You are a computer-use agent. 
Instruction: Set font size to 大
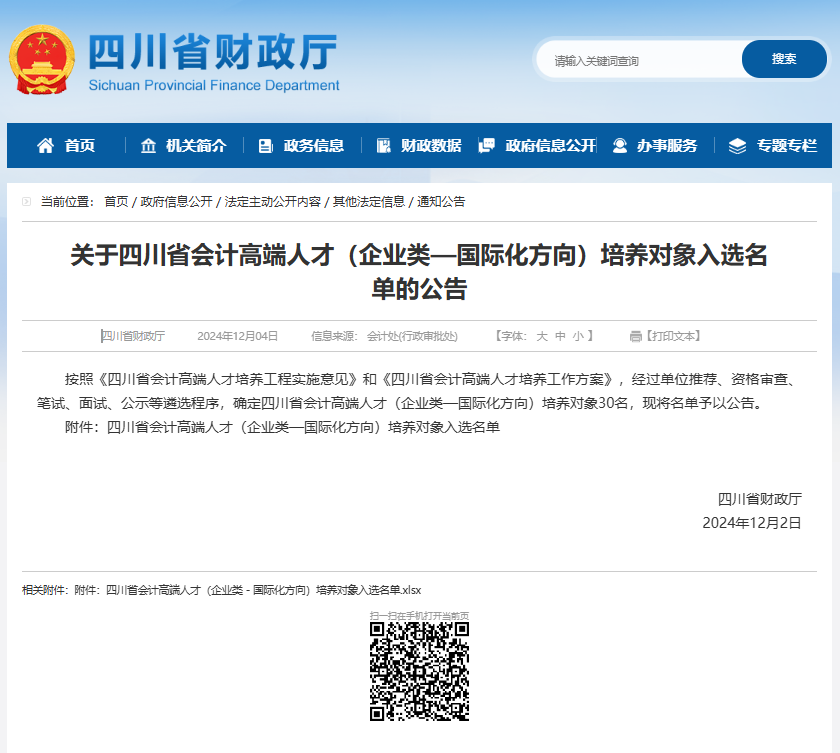click(542, 336)
